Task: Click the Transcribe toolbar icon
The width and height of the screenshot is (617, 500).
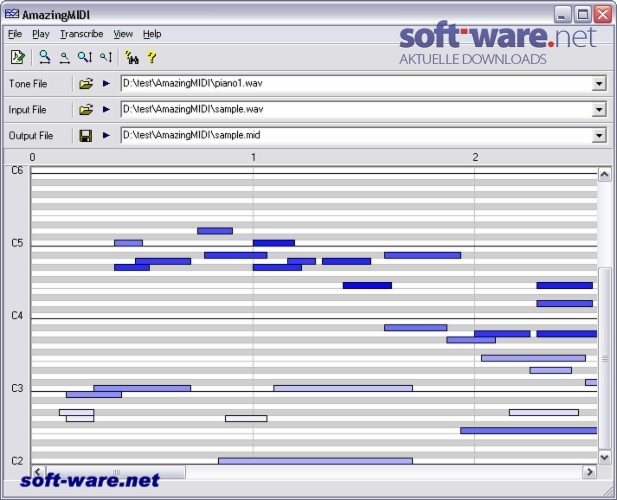Action: [17, 57]
